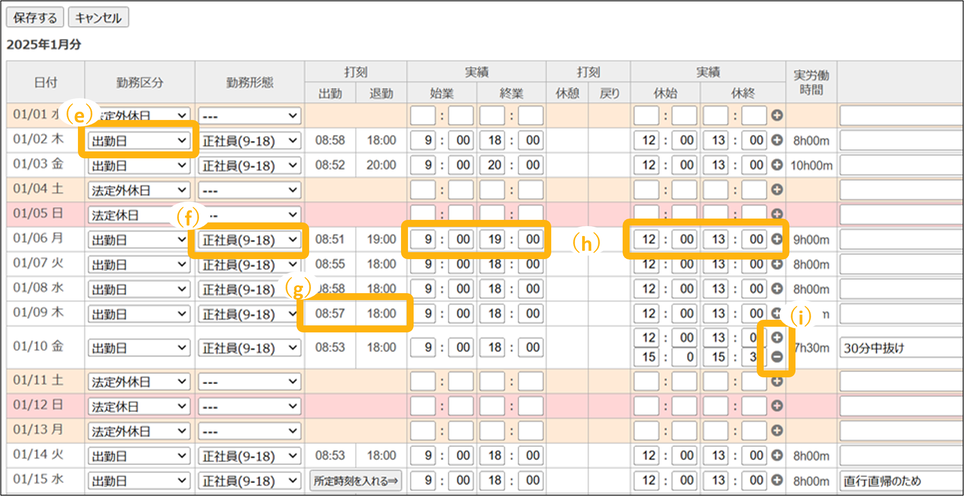The width and height of the screenshot is (964, 496).
Task: Select end hour field showing 20 on 01/03
Action: point(497,165)
